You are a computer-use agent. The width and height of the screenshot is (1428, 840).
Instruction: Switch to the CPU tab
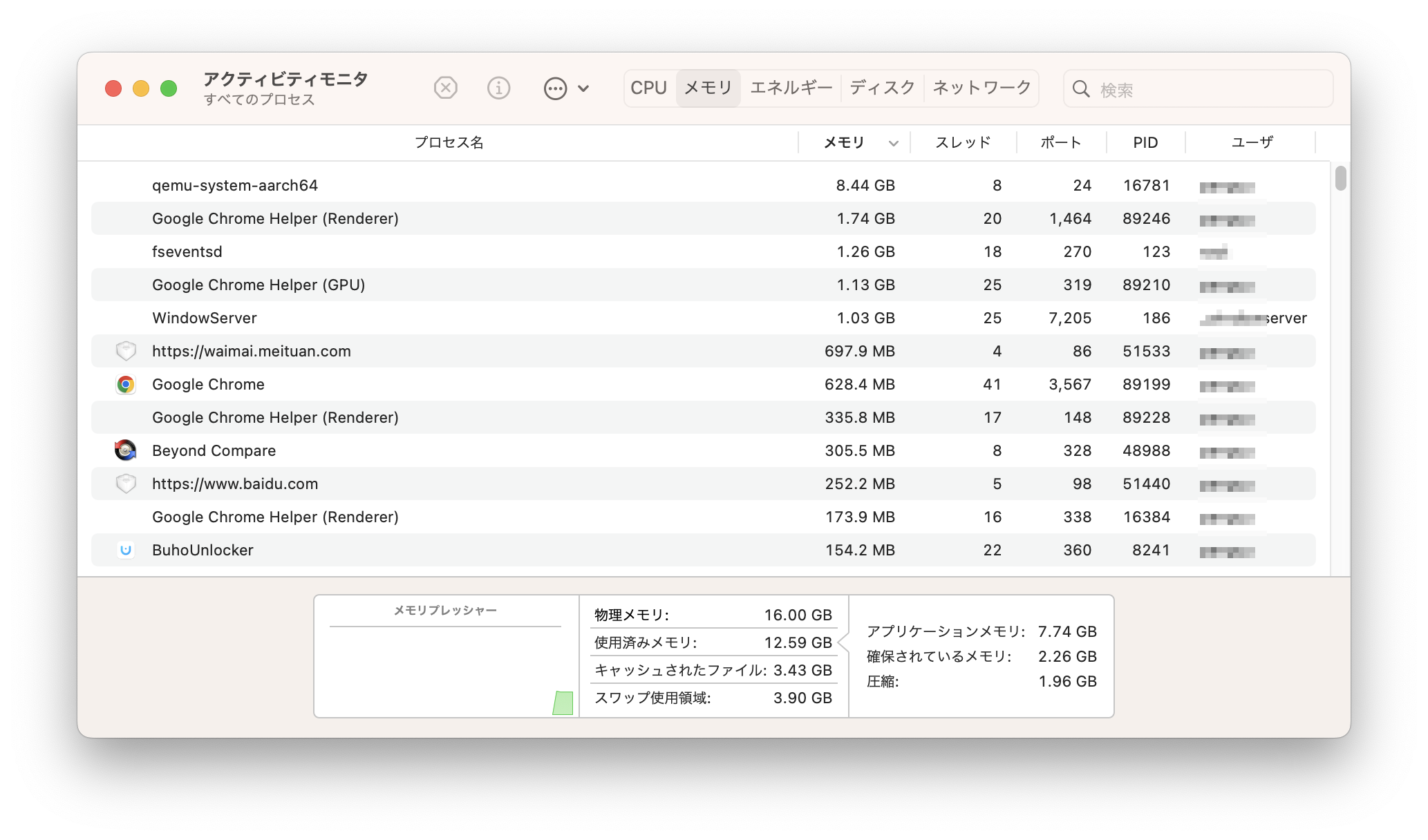648,88
